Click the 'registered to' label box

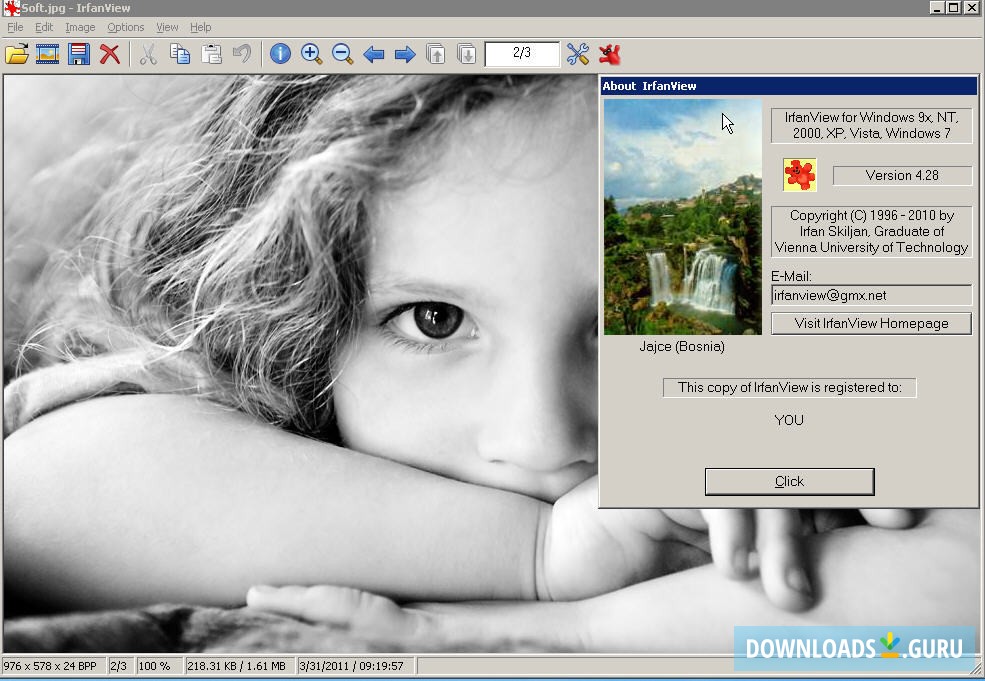790,388
